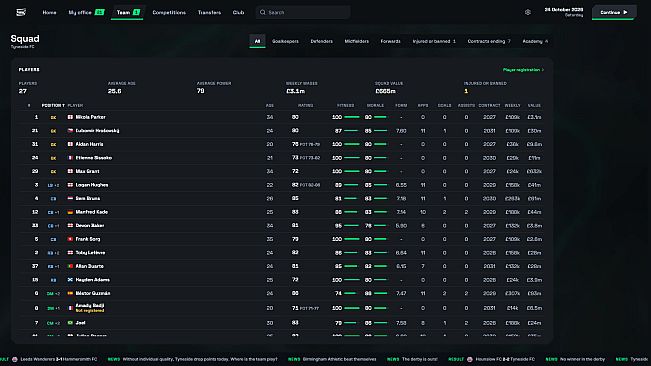Switch to the Goalkeepers tab
651x366 pixels.
(x=285, y=41)
